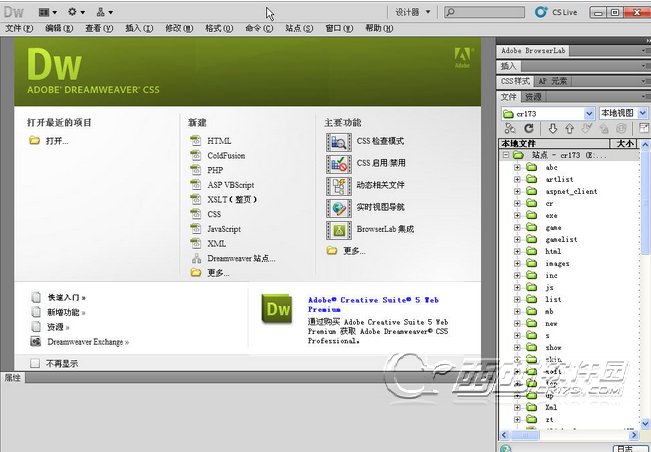Tick the 不再显示 checkbox
Screen dimensions: 651x452
coord(35,364)
